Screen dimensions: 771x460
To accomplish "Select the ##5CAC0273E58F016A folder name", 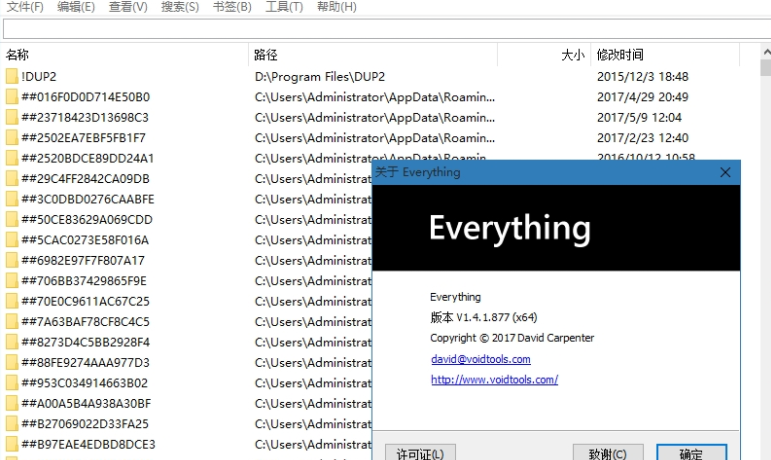I will point(85,240).
